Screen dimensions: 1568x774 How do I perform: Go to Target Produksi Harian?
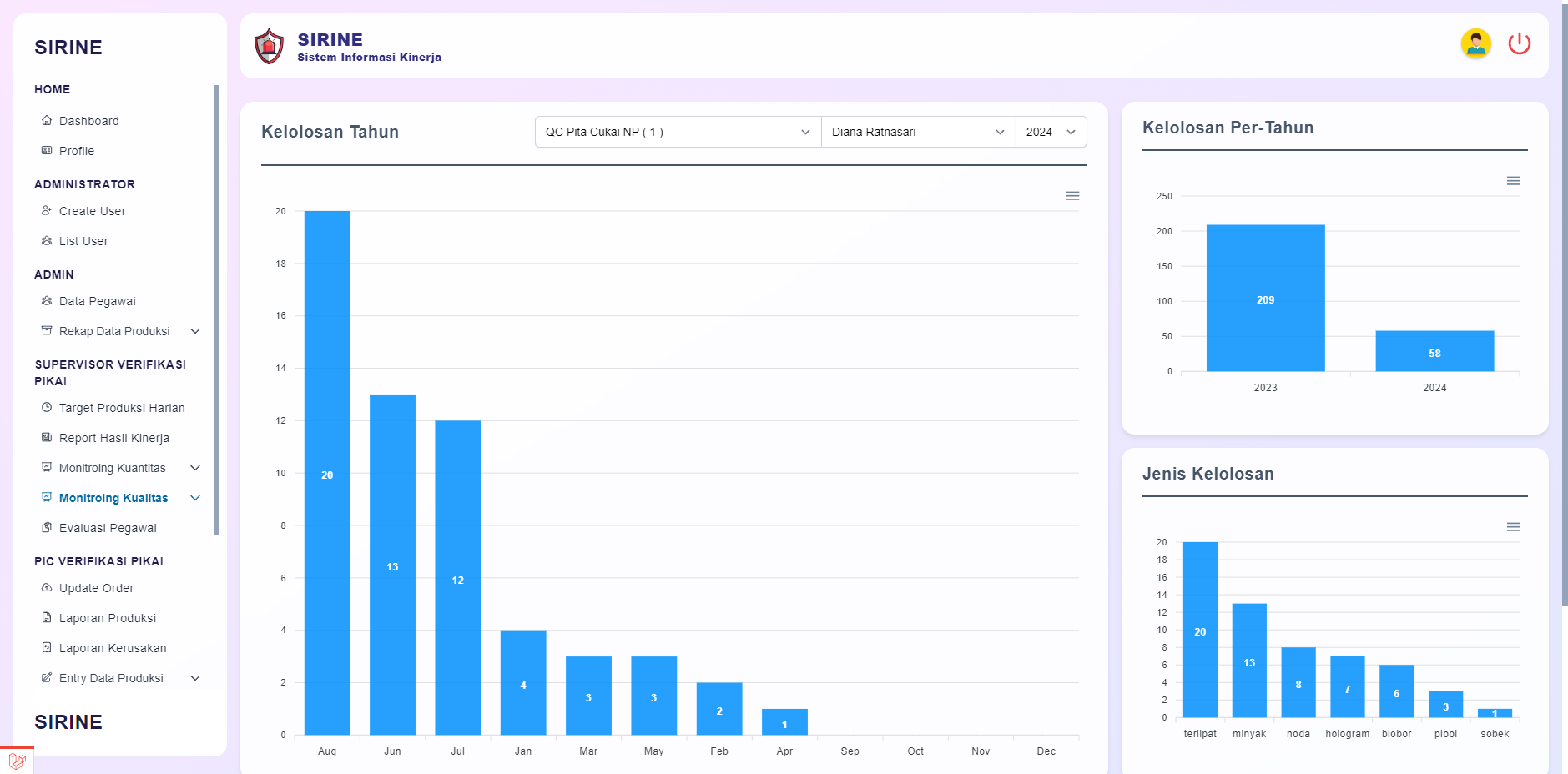pyautogui.click(x=122, y=408)
